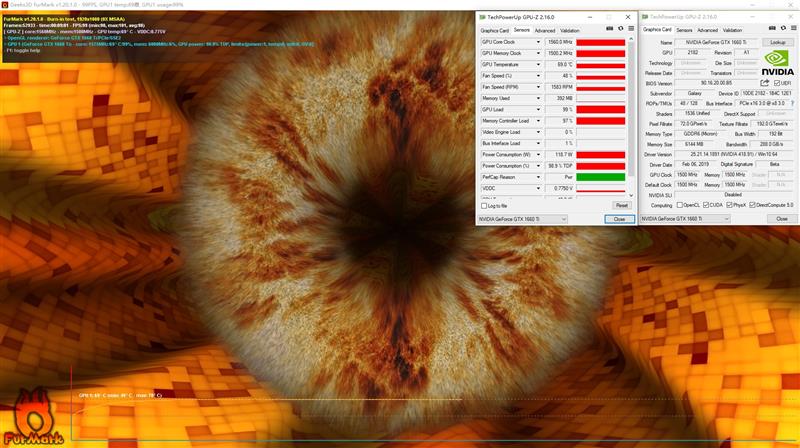Click GPU Load red graph bar
This screenshot has width=800, height=448.
601,109
